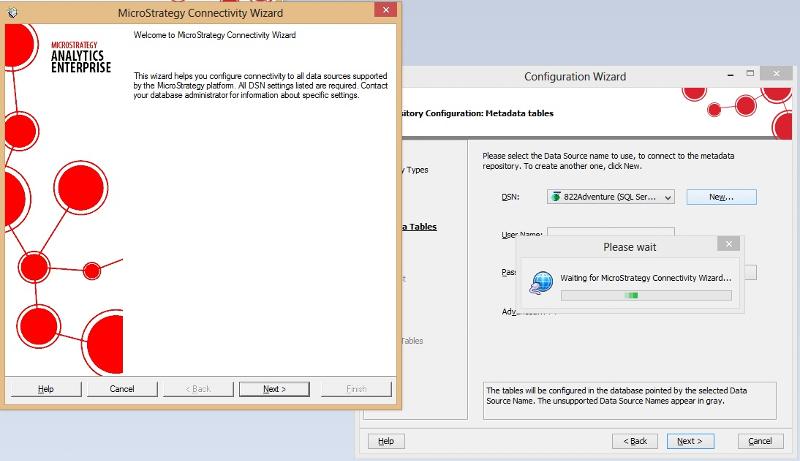
Task: Click Help in the Connectivity Wizard
Action: (46, 389)
